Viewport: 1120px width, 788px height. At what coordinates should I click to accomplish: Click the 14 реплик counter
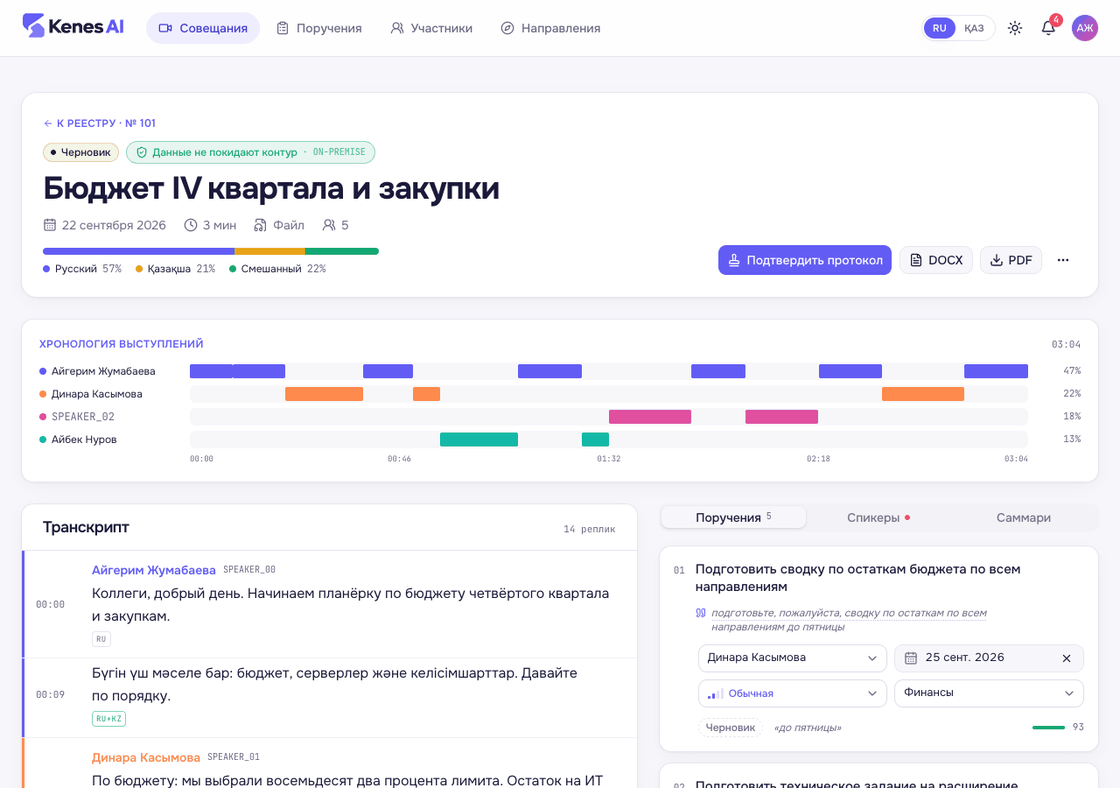(589, 529)
